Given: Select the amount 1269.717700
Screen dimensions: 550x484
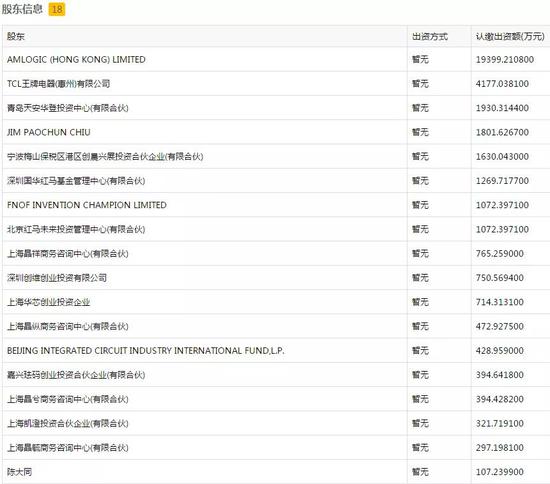Looking at the screenshot, I should [502, 181].
